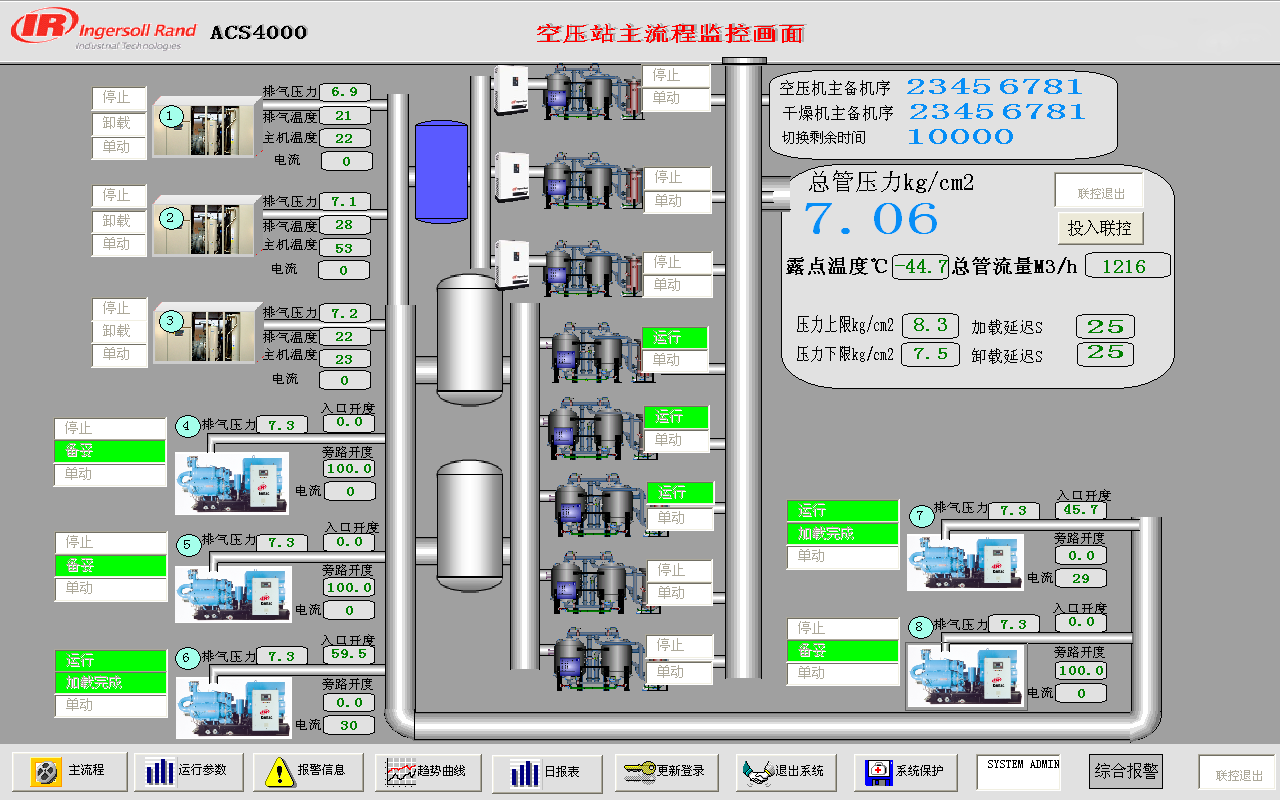Click the blue air receiver tank
This screenshot has height=800, width=1280.
441,170
